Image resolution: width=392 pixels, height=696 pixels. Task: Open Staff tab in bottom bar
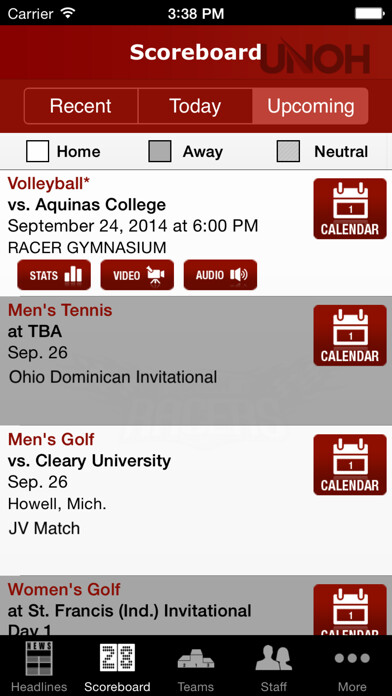(274, 666)
